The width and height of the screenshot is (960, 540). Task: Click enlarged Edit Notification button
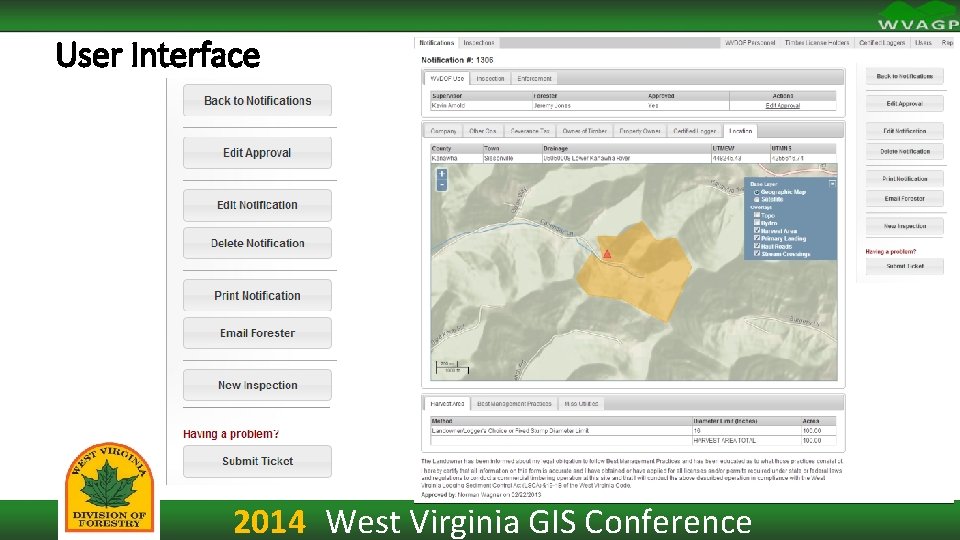(257, 205)
